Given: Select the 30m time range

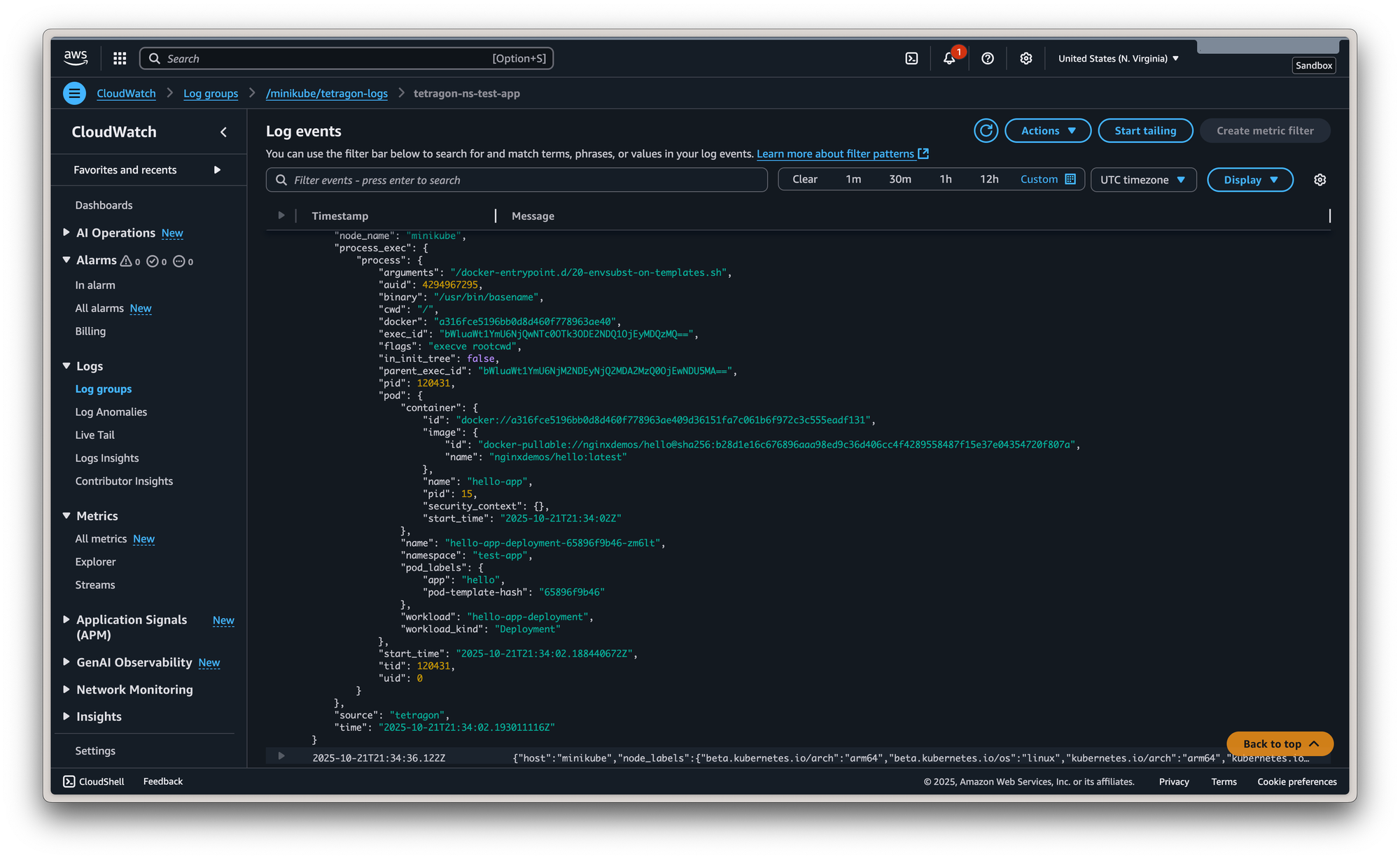Looking at the screenshot, I should coord(900,179).
